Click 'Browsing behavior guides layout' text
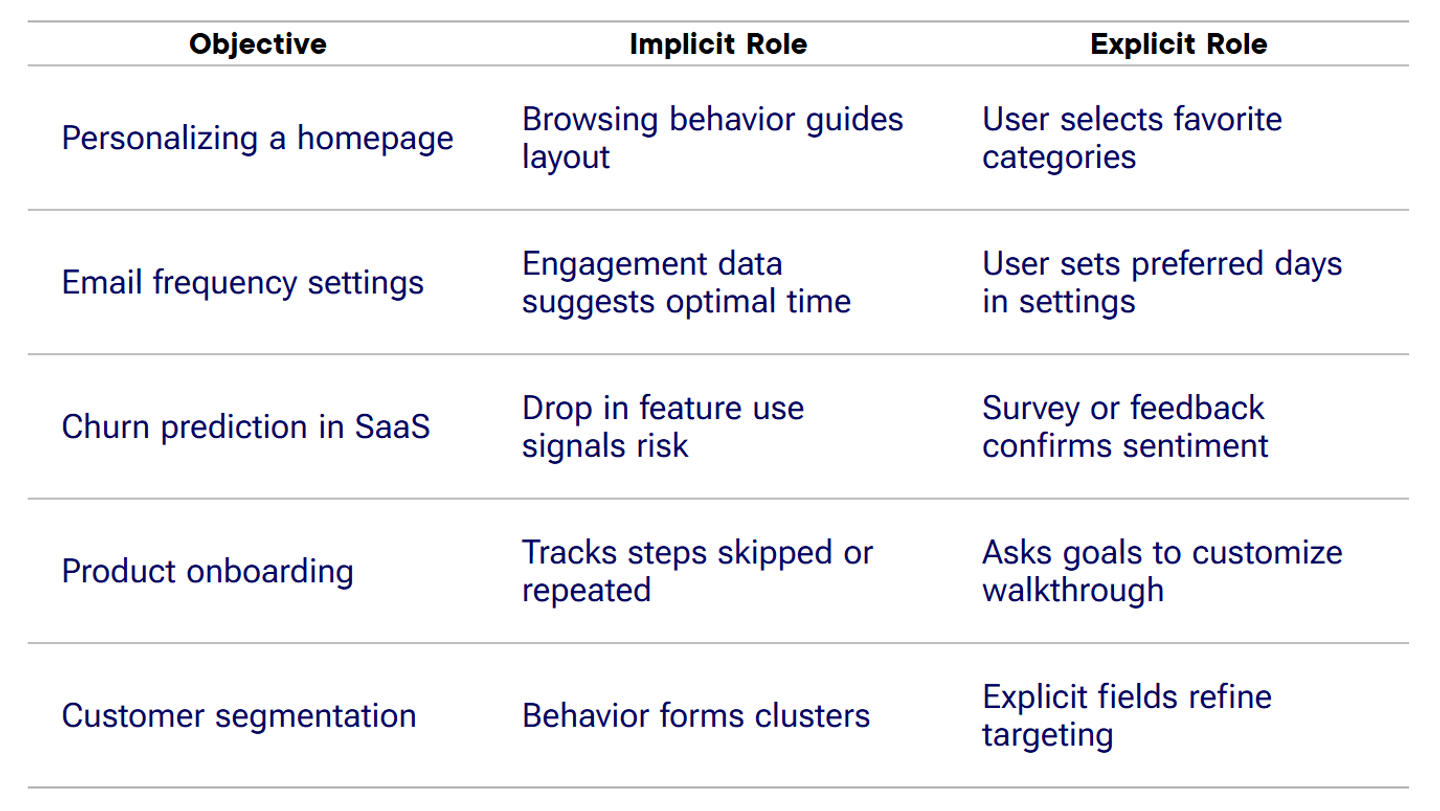Image resolution: width=1440 pixels, height=811 pixels. click(712, 138)
